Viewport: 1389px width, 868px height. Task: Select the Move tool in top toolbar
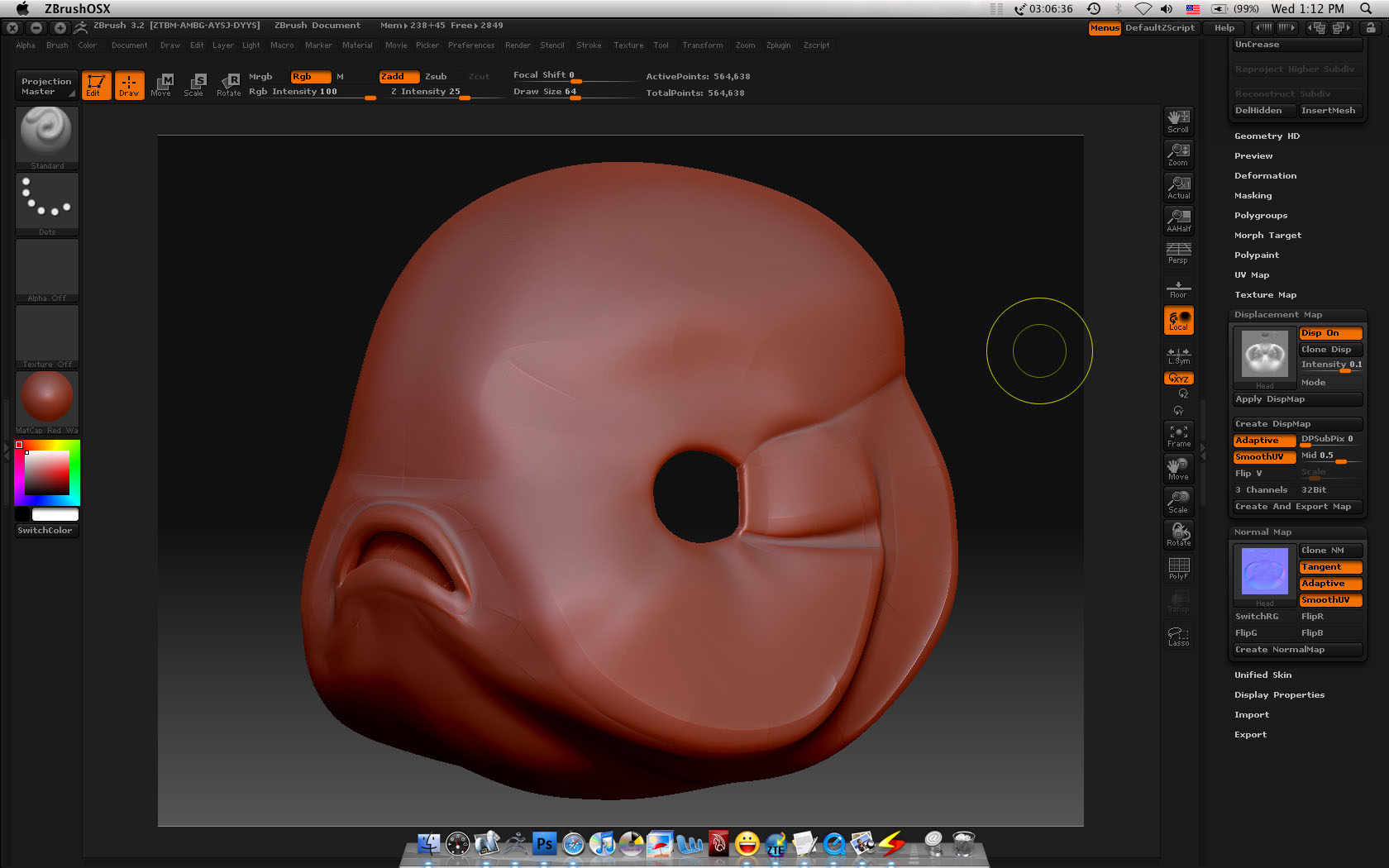(161, 84)
